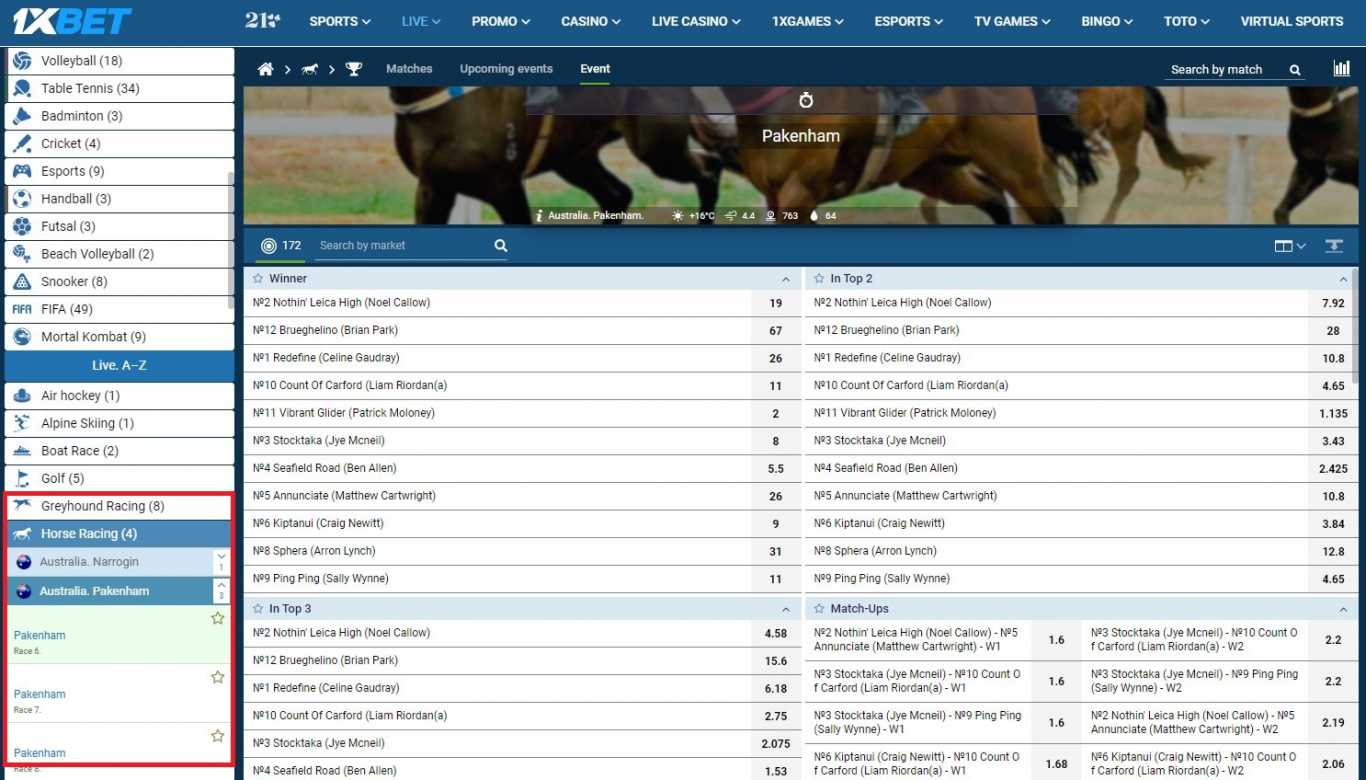1366x780 pixels.
Task: Bet on Nothin' Leica High In Top 2 odds 7.92
Action: click(1333, 303)
